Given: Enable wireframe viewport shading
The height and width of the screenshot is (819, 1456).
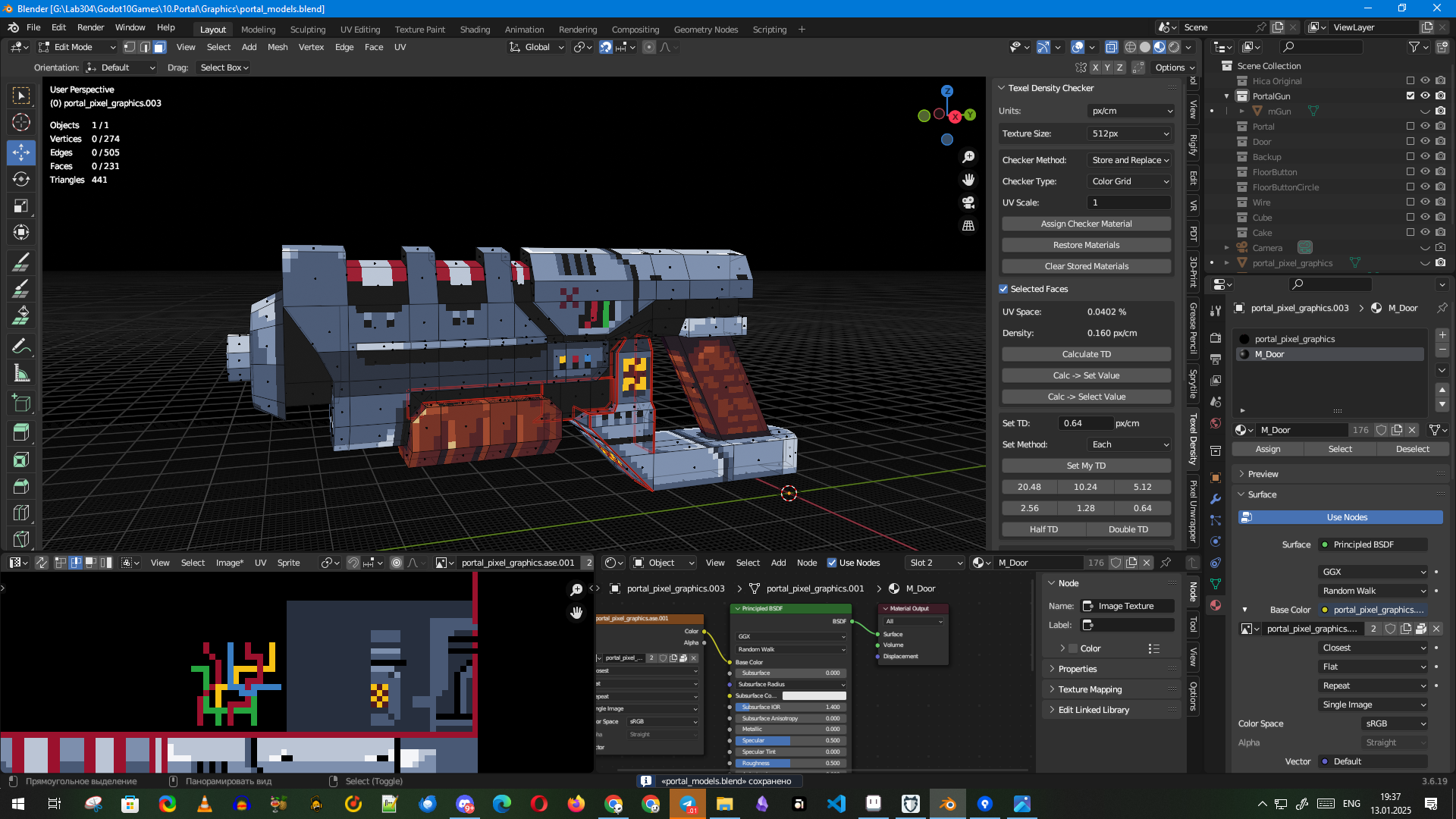Looking at the screenshot, I should click(x=1131, y=47).
